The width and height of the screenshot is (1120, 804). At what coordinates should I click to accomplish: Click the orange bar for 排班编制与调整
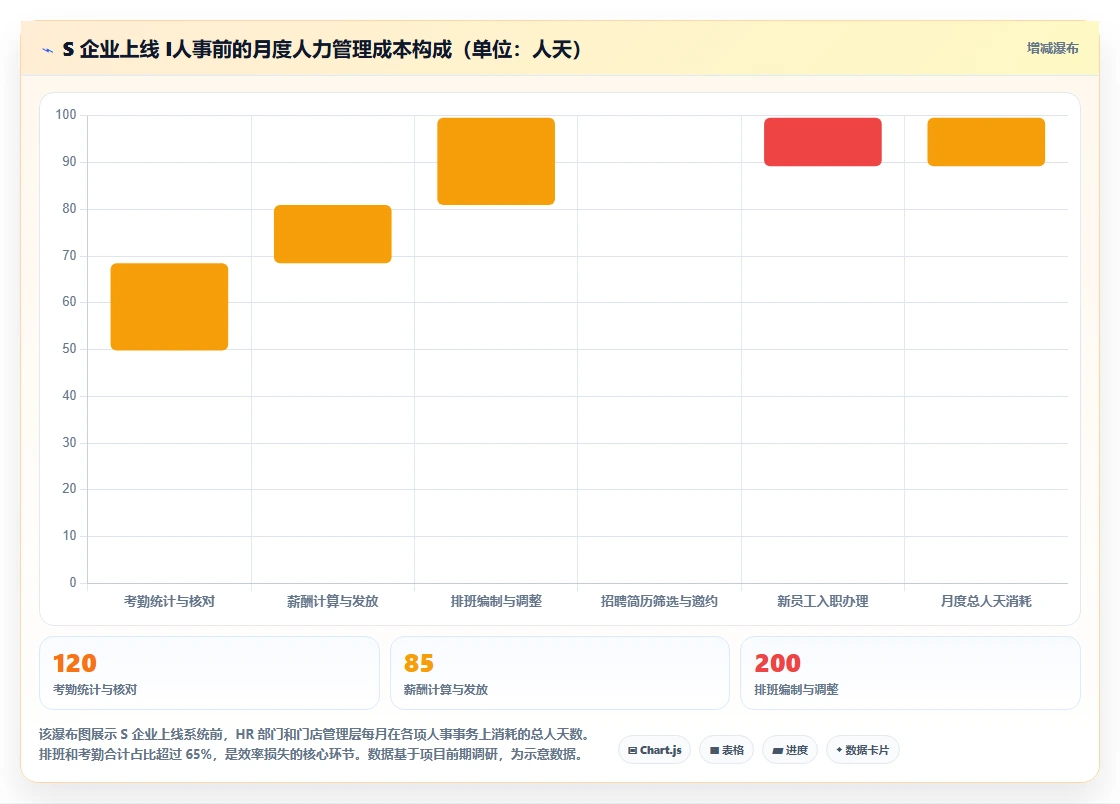point(496,161)
